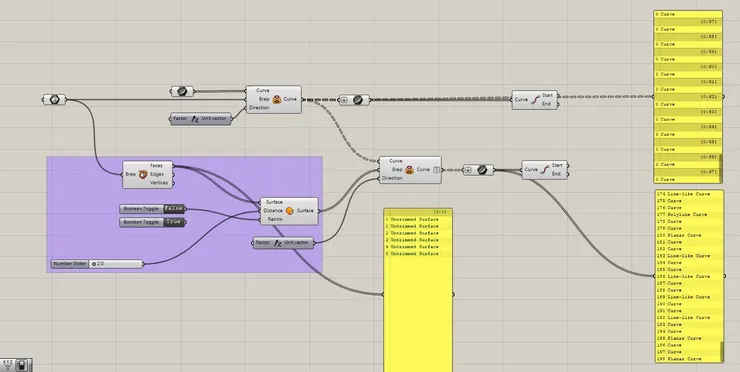
Task: Click the Surface output of Offset Surface
Action: coord(305,211)
